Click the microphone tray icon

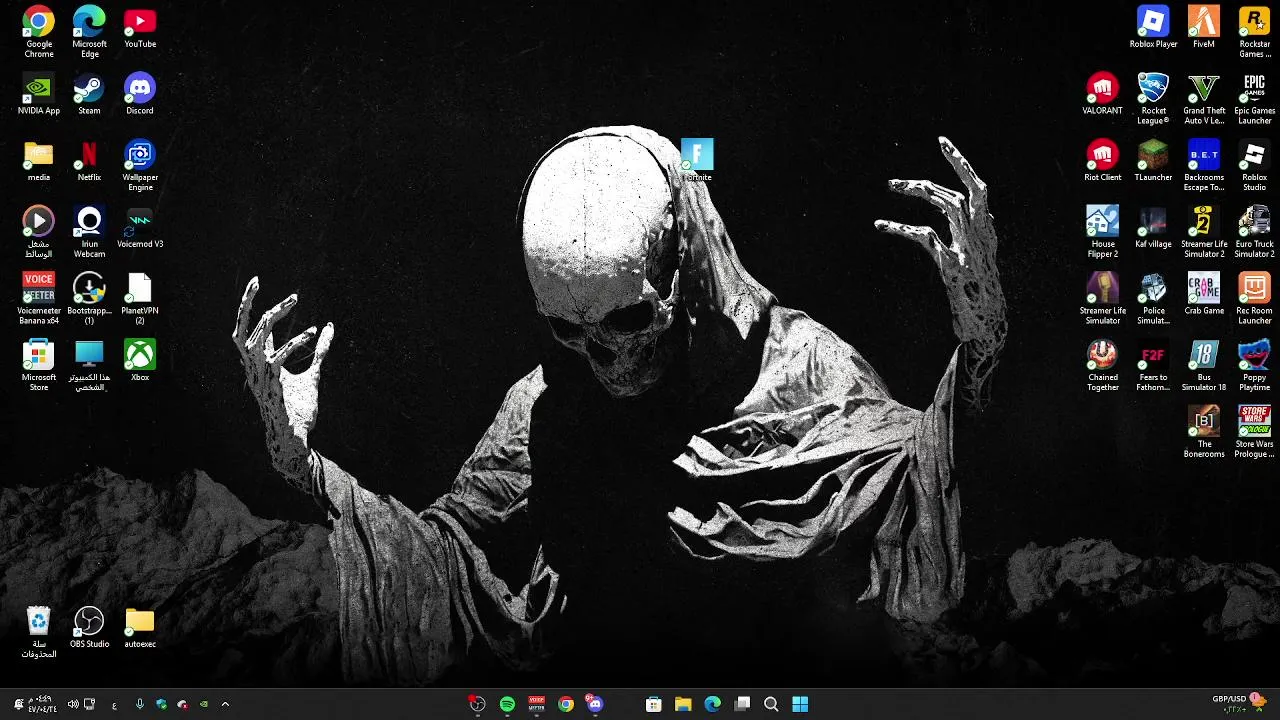coord(139,704)
